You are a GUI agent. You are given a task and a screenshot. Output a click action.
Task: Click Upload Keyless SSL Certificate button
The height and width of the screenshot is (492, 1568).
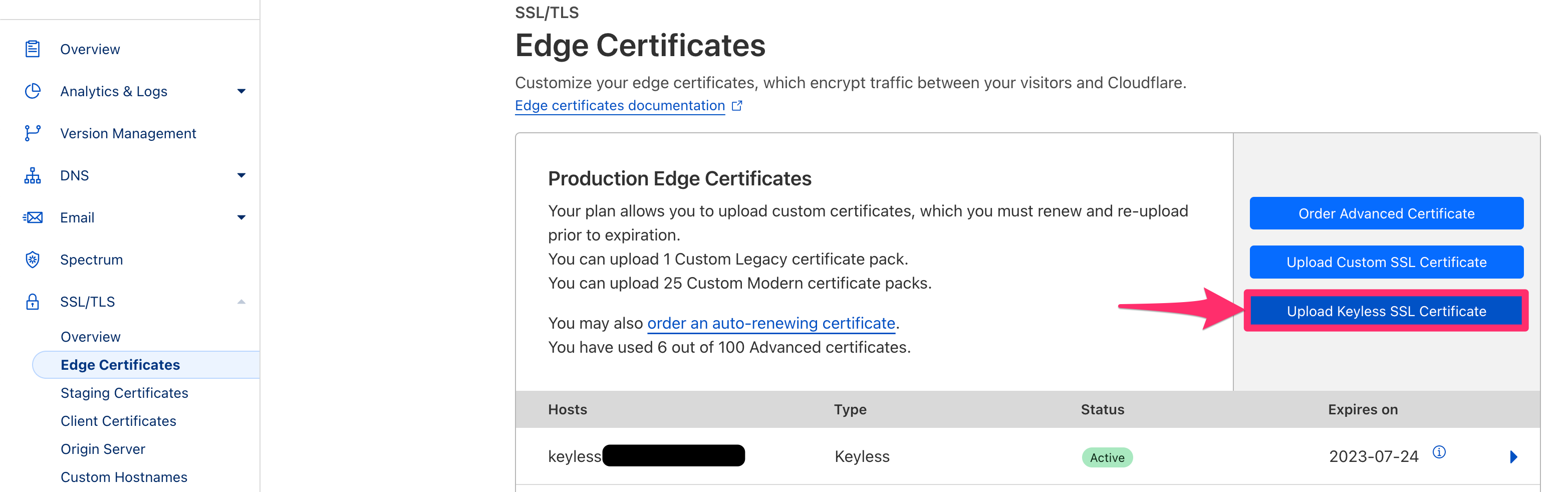[1386, 311]
